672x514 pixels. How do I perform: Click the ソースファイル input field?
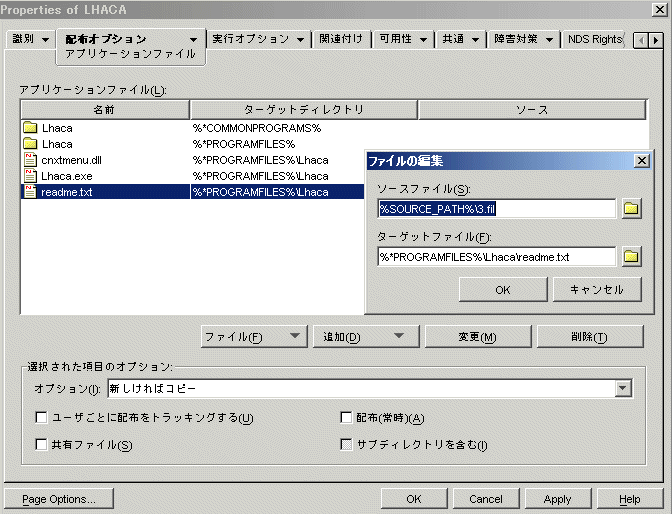point(497,209)
